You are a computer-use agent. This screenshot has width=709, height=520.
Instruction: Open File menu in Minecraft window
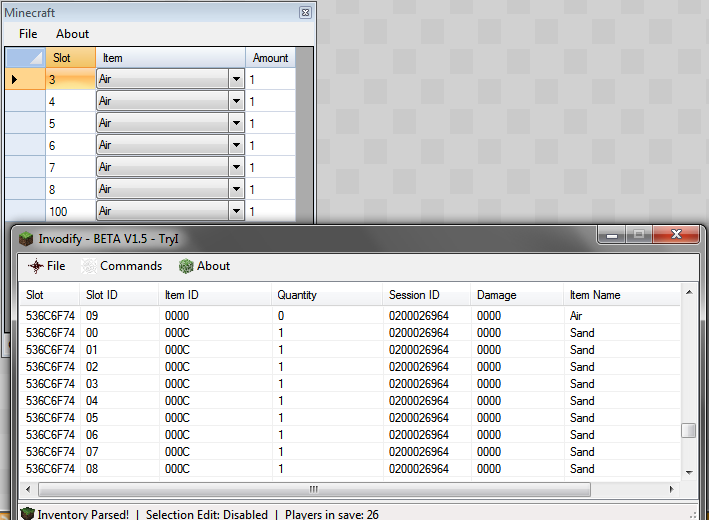[28, 34]
